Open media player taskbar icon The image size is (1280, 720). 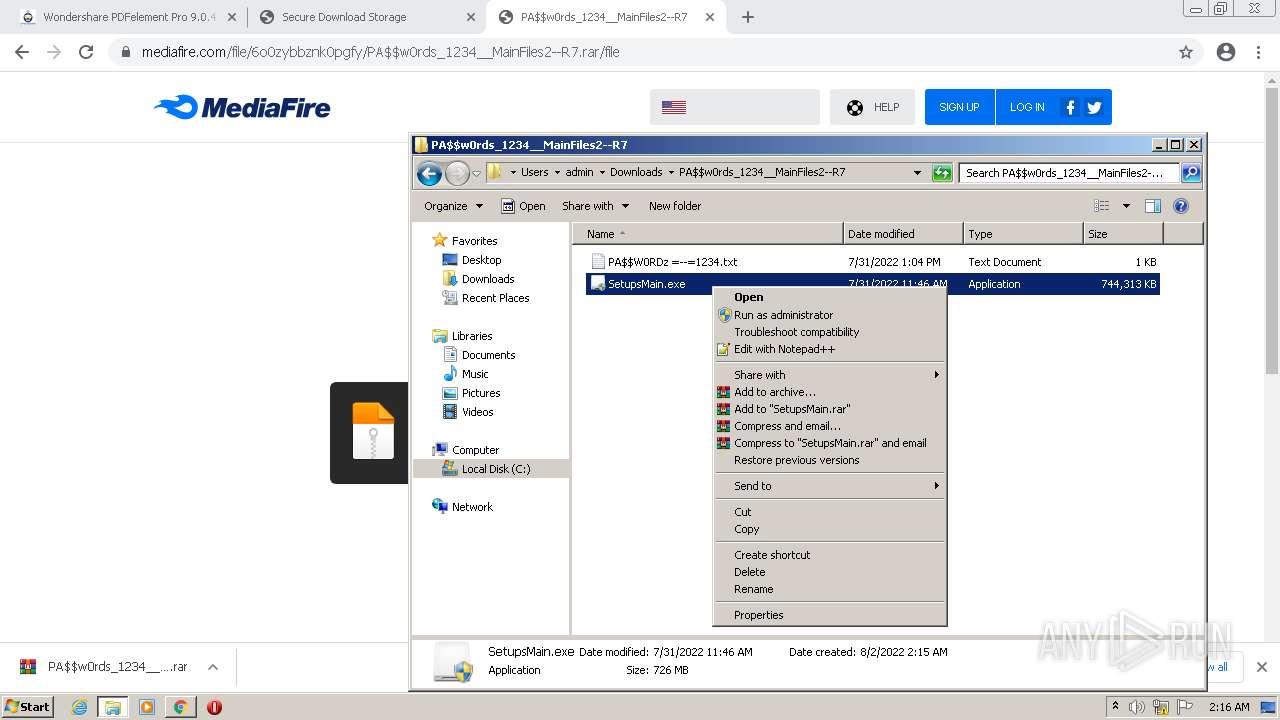(x=147, y=707)
